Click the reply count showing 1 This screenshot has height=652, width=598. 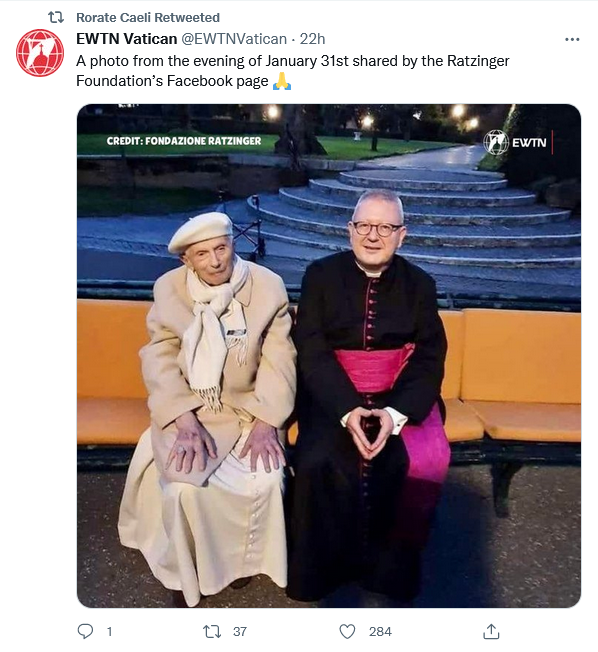tap(109, 632)
